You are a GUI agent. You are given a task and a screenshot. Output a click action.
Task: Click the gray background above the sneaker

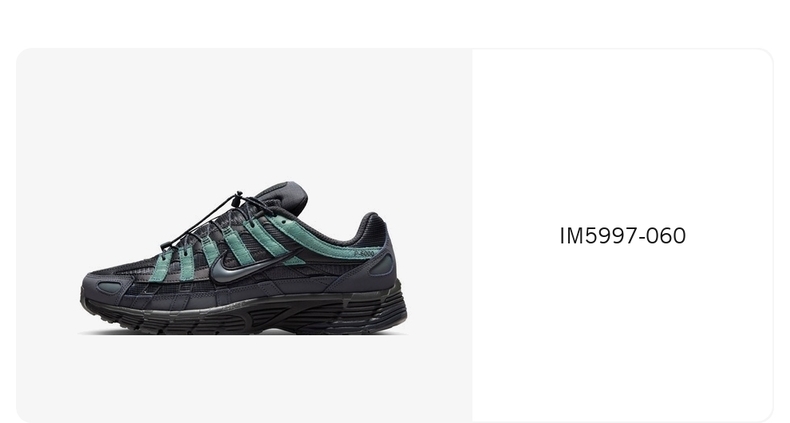(x=244, y=113)
